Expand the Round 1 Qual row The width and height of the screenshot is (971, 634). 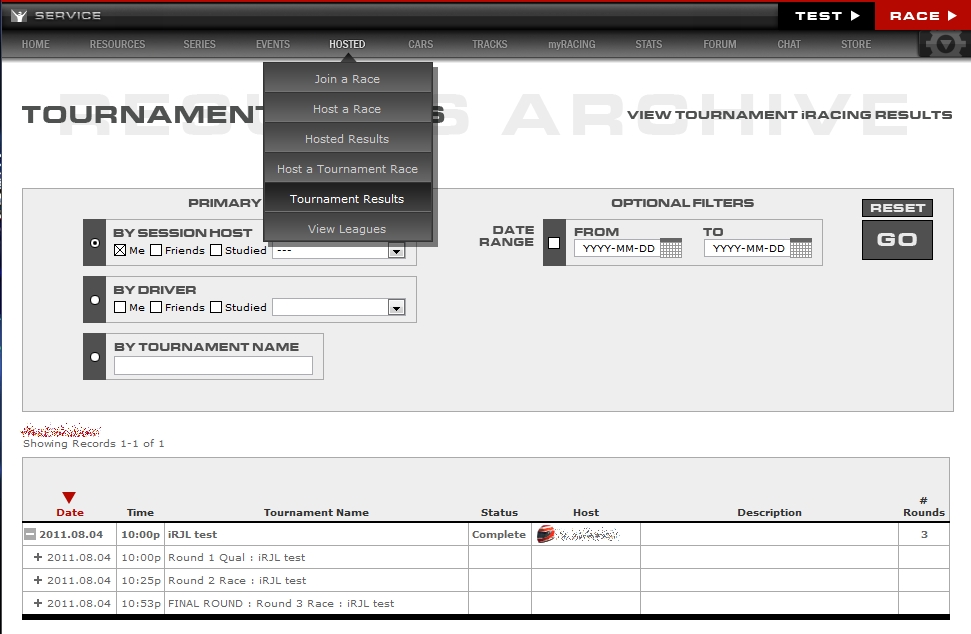(38, 557)
